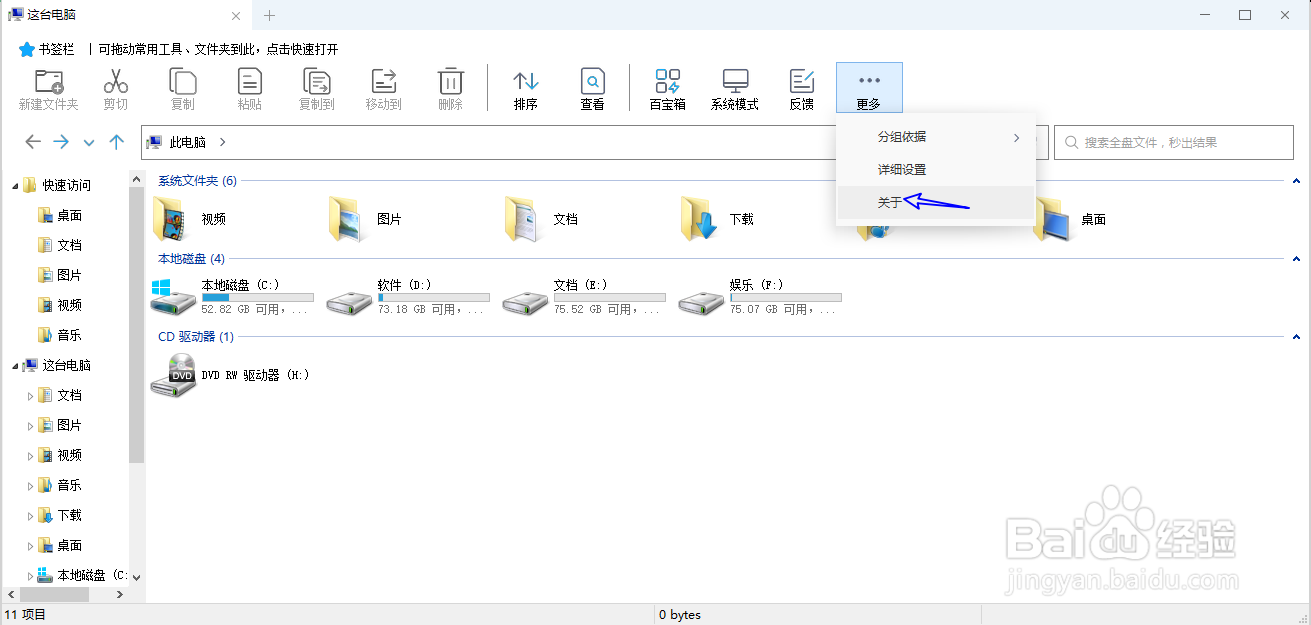Select the Entertainment (F:) drive
This screenshot has height=625, width=1311.
[x=760, y=297]
